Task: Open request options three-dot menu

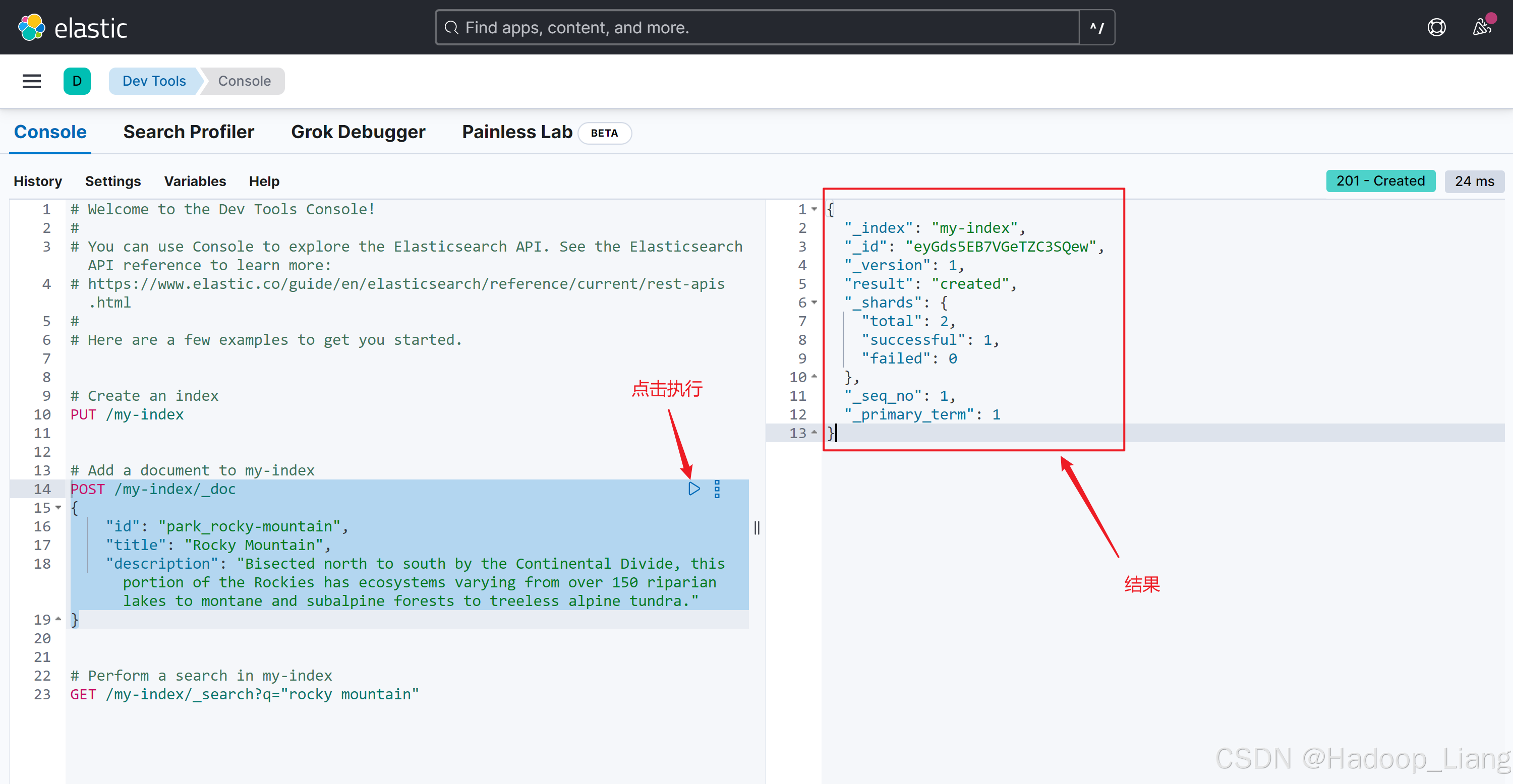Action: pos(717,489)
